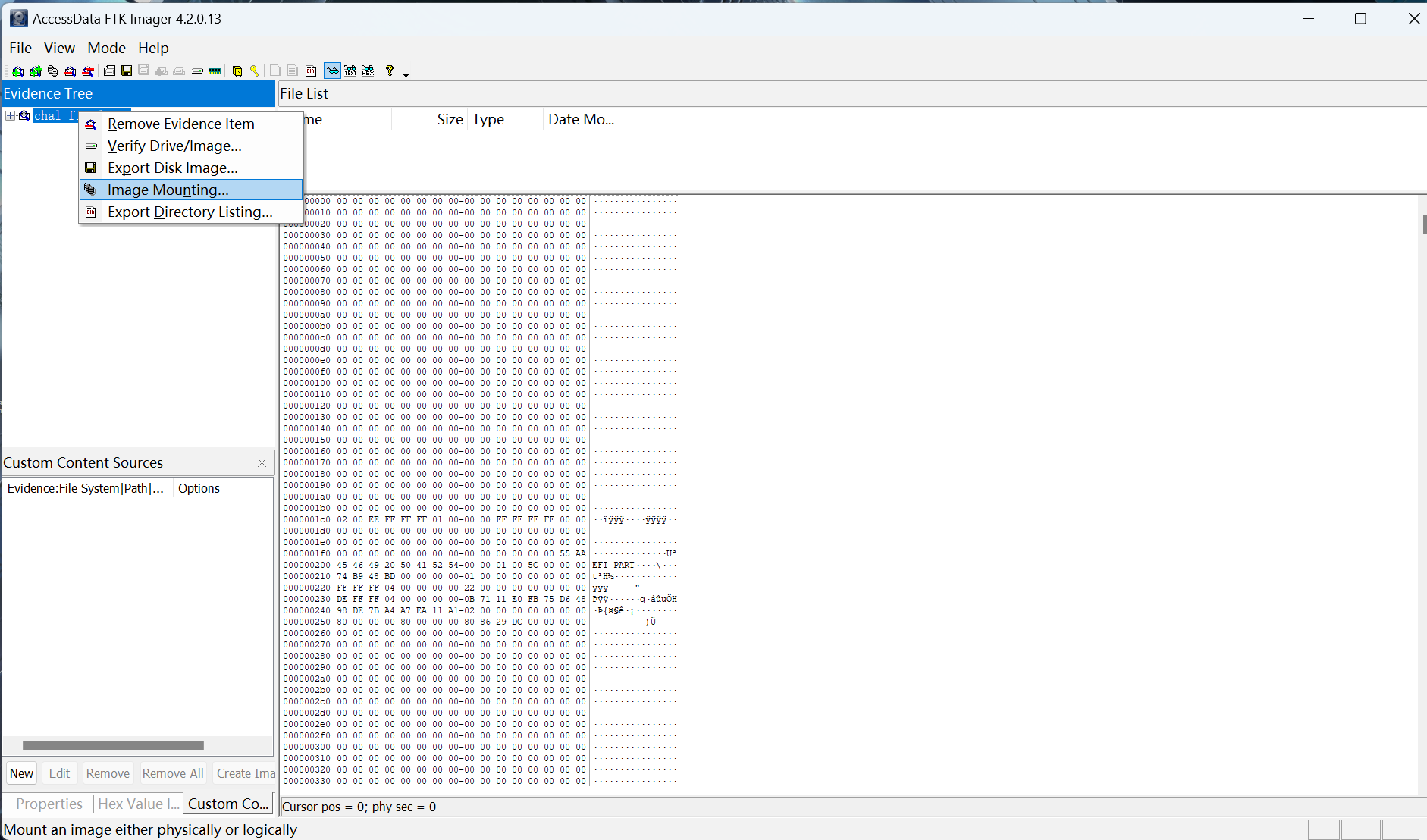This screenshot has width=1427, height=840.
Task: Click hex offset row 000000200
Action: click(307, 565)
